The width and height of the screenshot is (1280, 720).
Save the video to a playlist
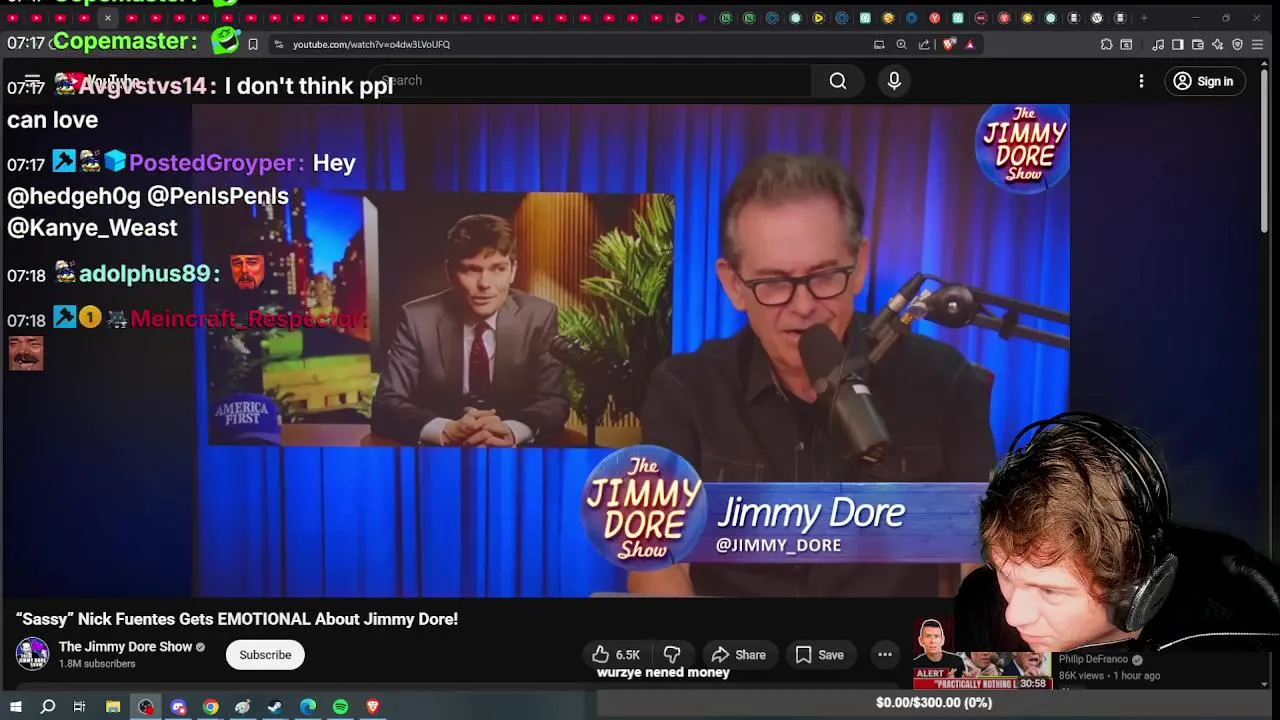point(820,655)
